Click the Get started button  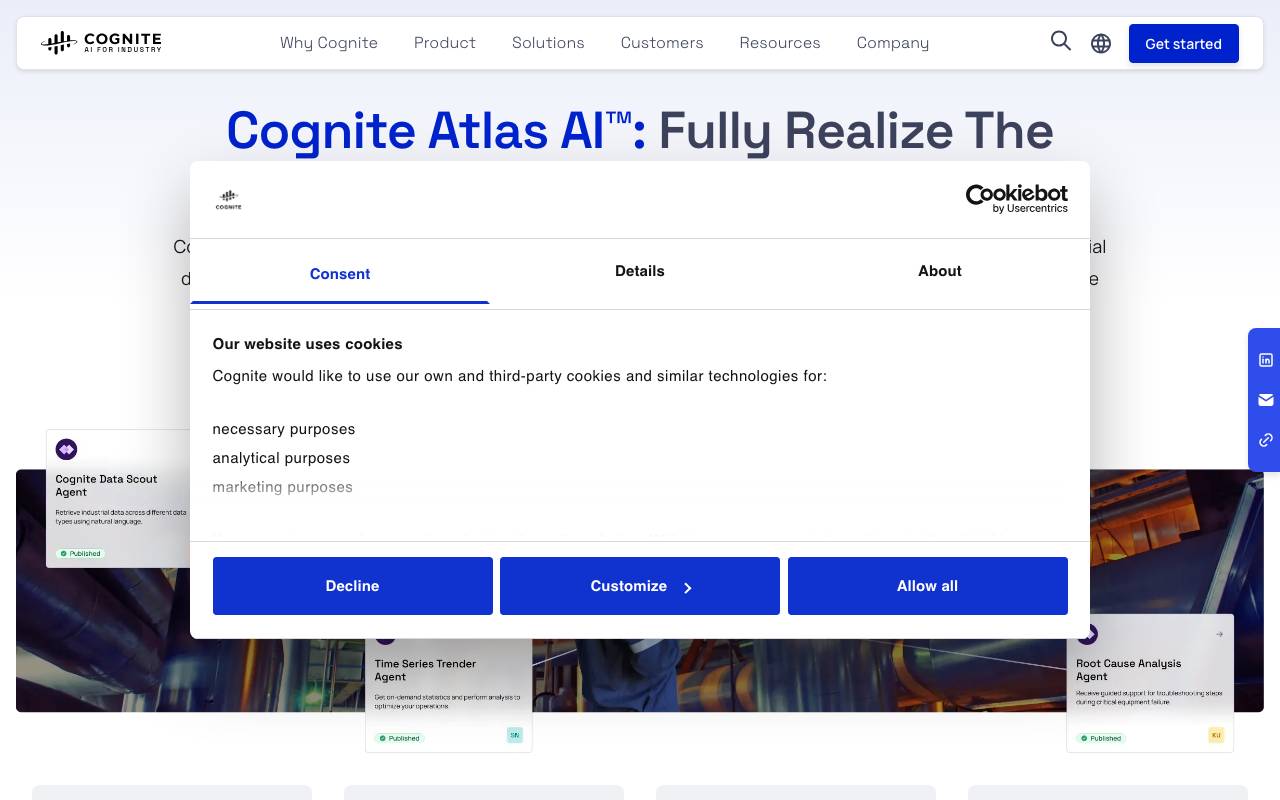click(x=1184, y=43)
